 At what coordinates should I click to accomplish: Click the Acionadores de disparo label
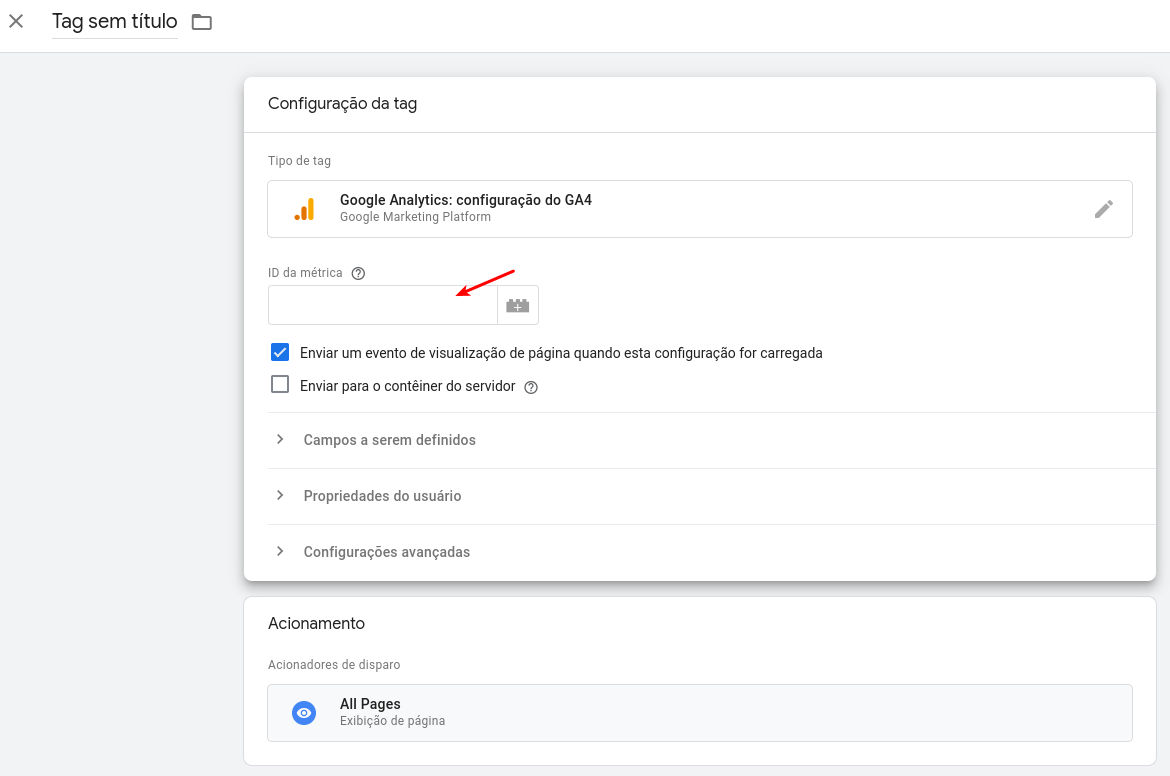pos(334,664)
